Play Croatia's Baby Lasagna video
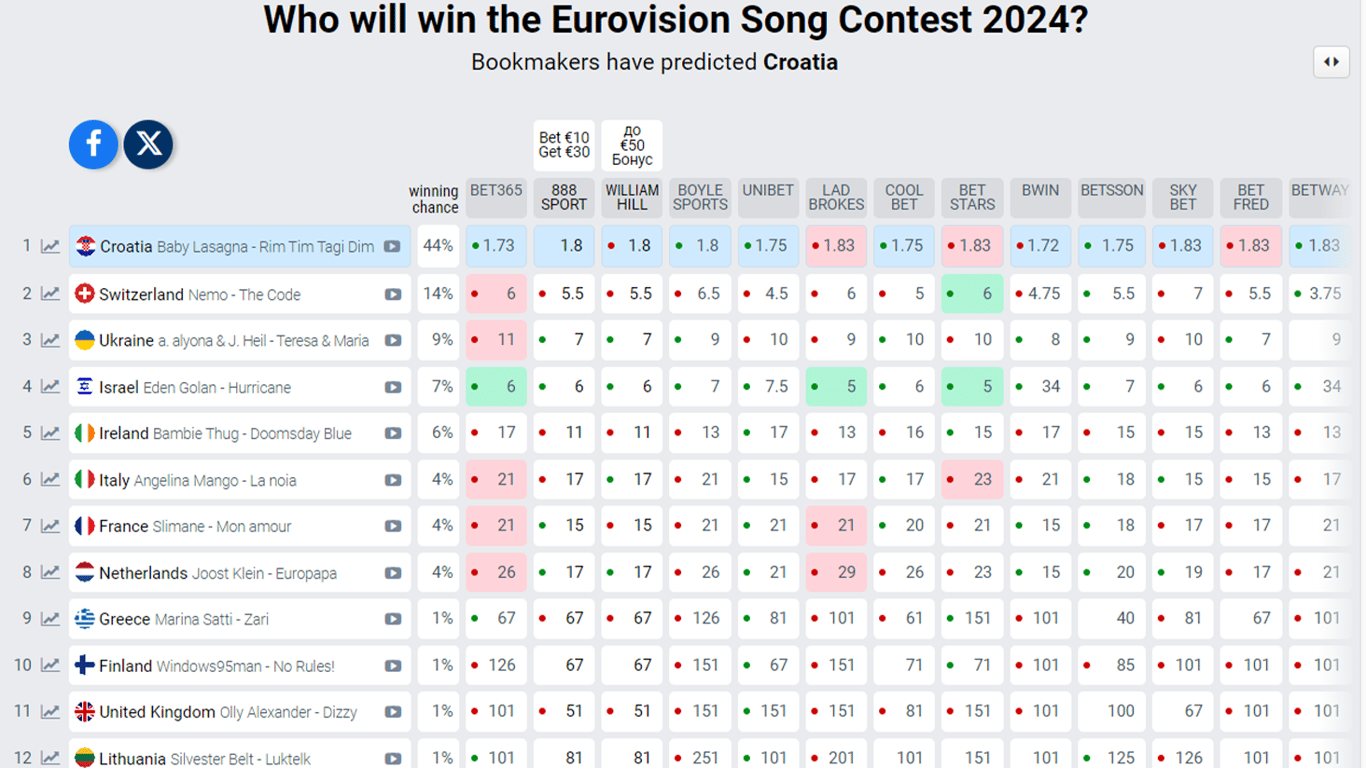1366x768 pixels. click(390, 246)
